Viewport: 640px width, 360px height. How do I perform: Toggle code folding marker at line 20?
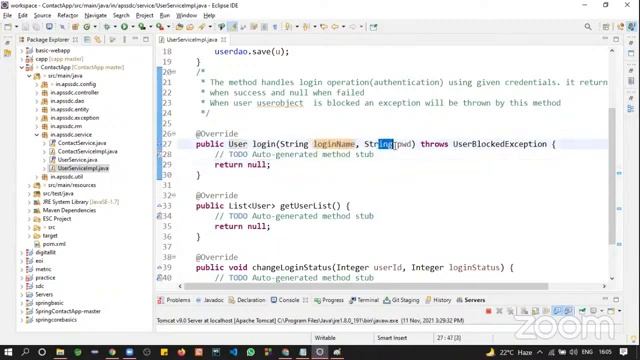pos(174,72)
